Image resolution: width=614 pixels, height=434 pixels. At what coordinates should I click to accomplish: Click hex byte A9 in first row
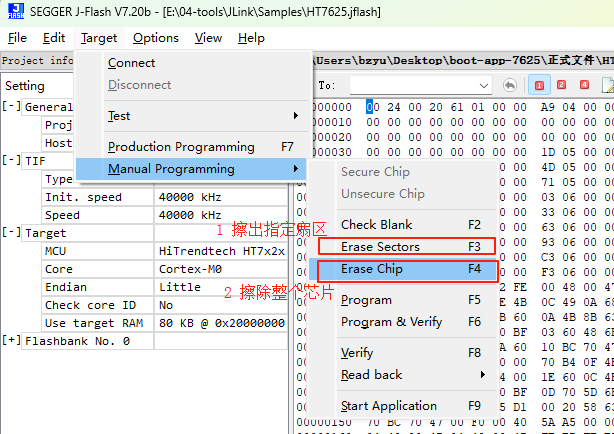tap(547, 107)
